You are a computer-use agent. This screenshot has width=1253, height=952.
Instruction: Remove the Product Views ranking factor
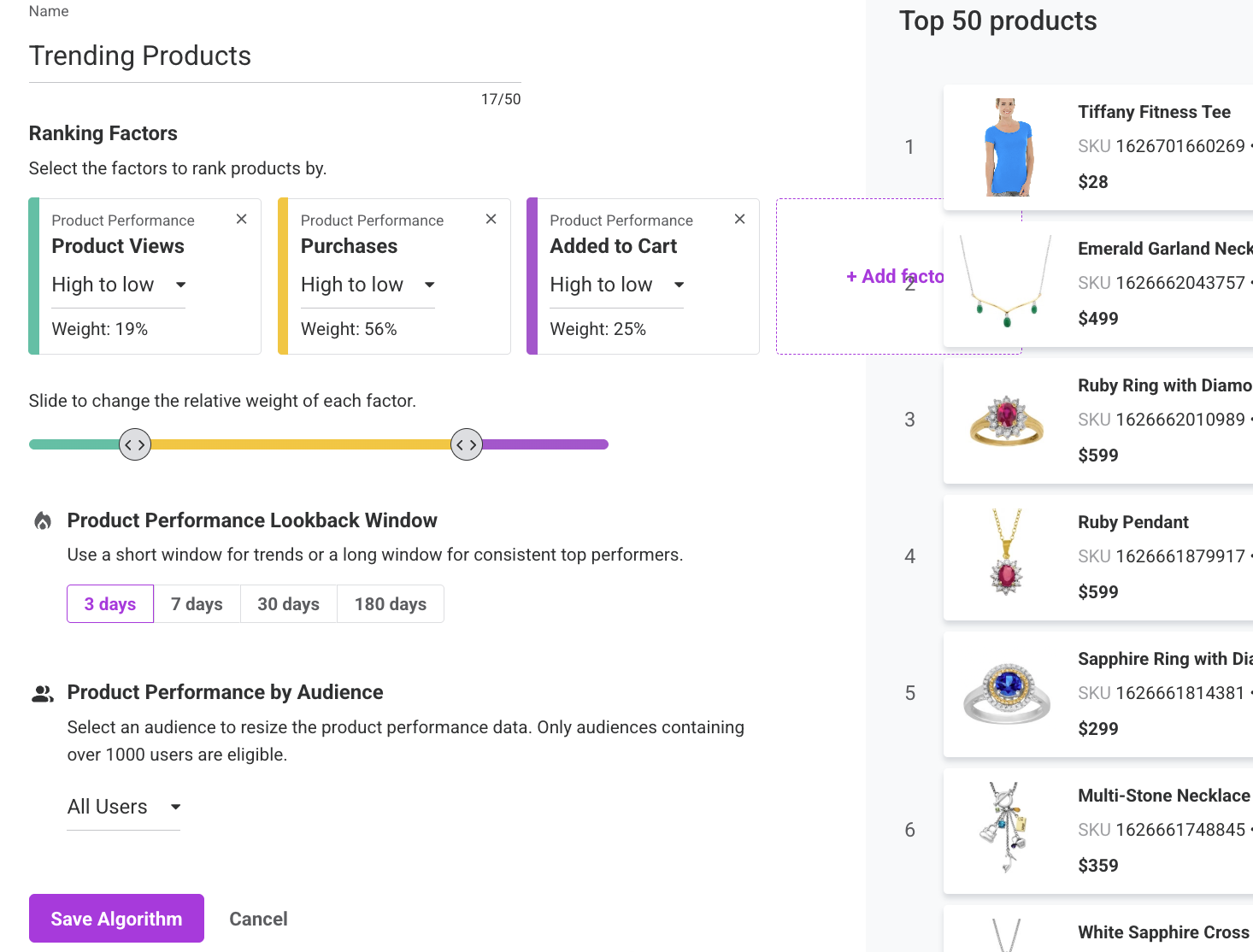coord(242,220)
